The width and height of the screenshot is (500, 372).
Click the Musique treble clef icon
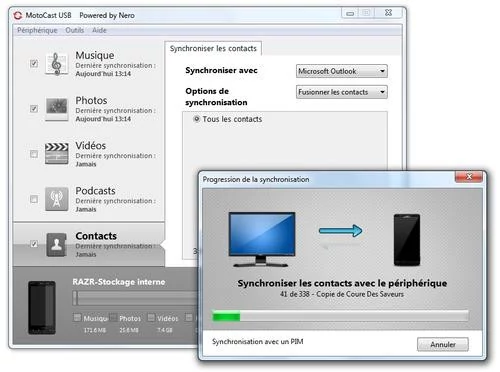[x=57, y=64]
